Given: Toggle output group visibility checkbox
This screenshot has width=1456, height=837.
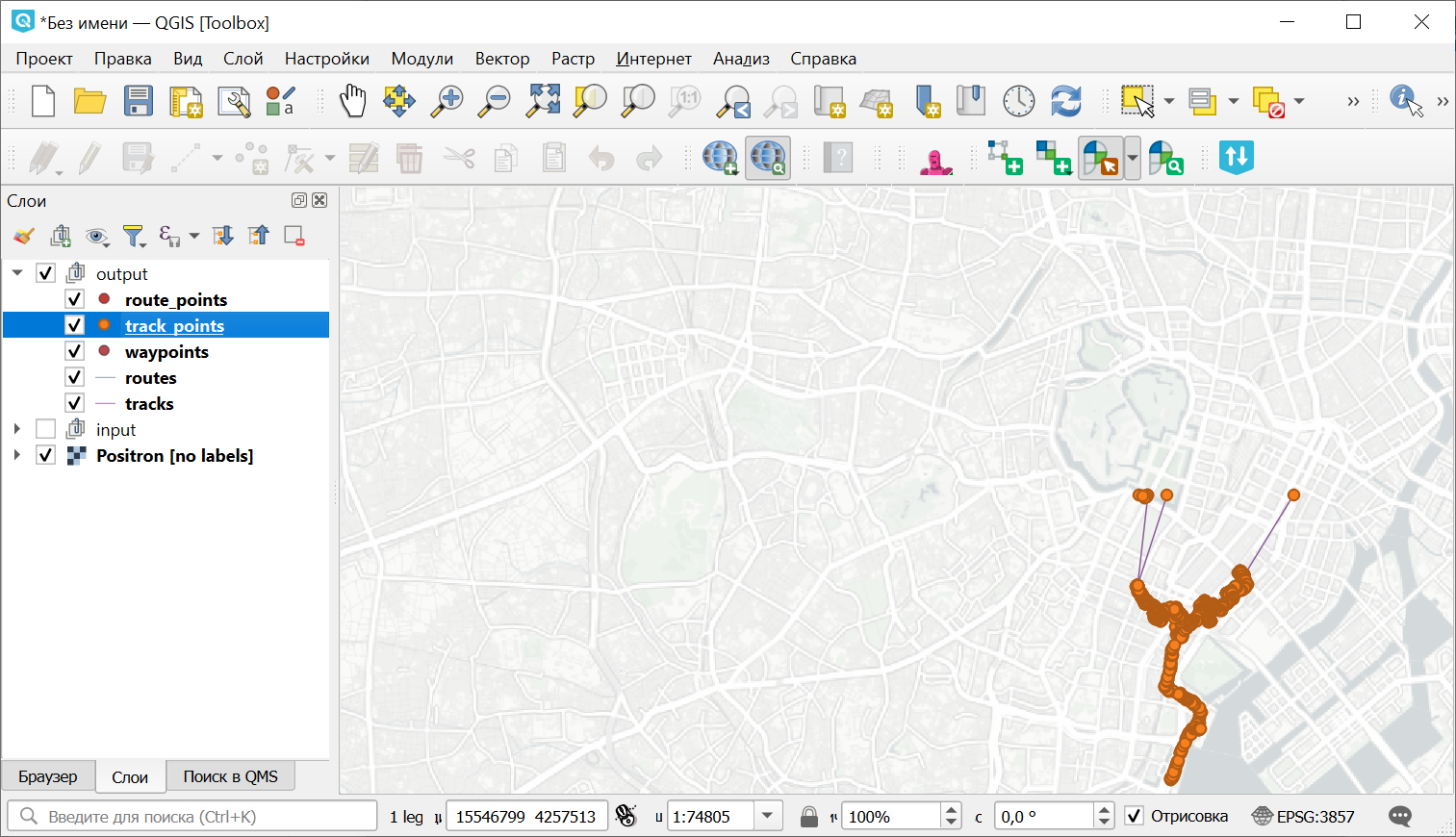Looking at the screenshot, I should (45, 273).
